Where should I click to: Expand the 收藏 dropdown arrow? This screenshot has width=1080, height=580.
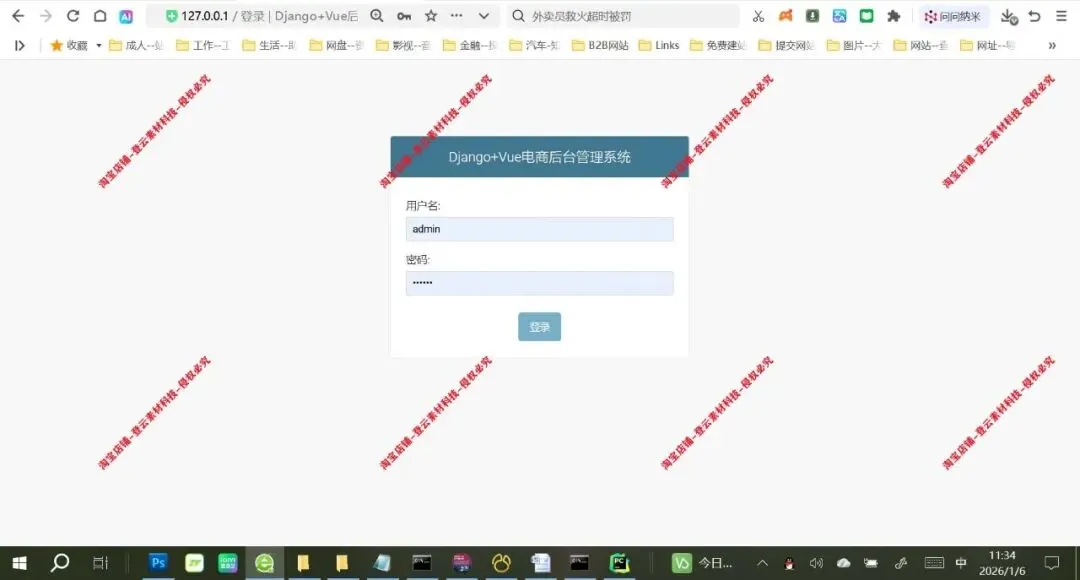[x=98, y=45]
